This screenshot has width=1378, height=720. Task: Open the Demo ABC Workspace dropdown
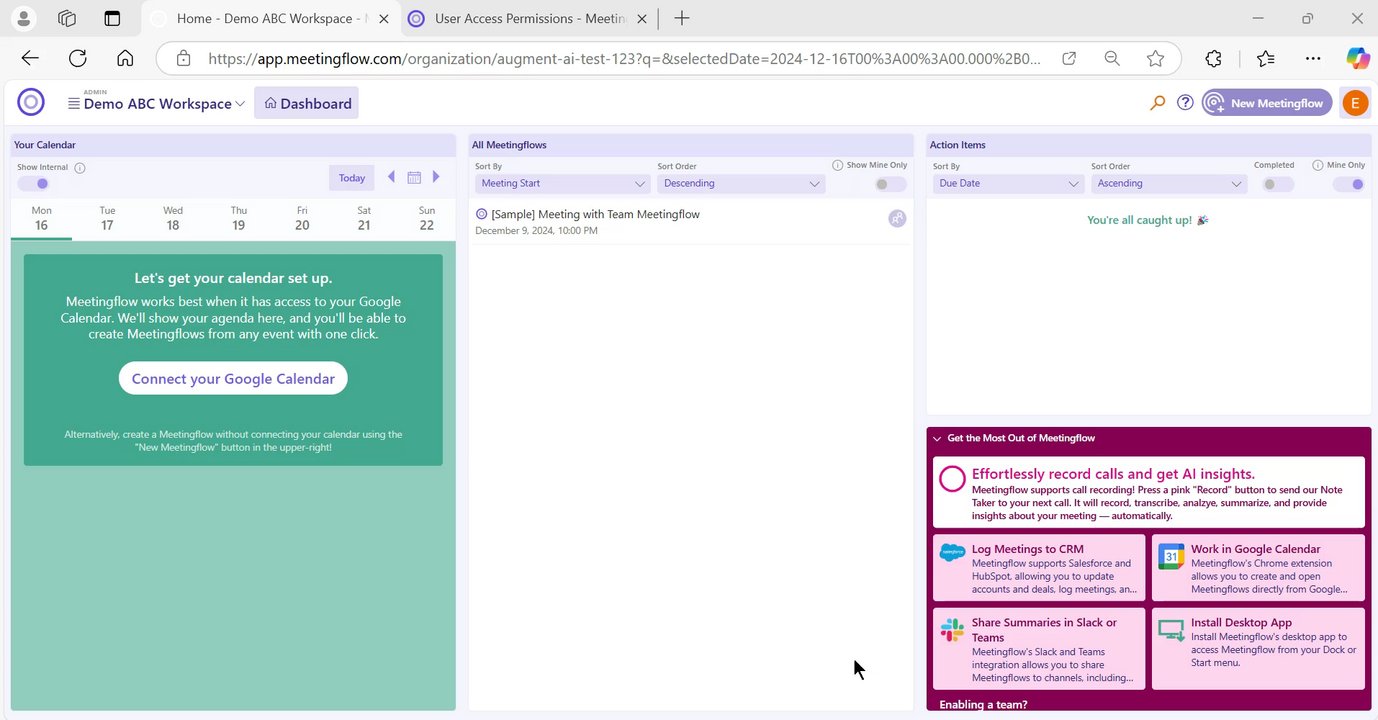point(164,104)
